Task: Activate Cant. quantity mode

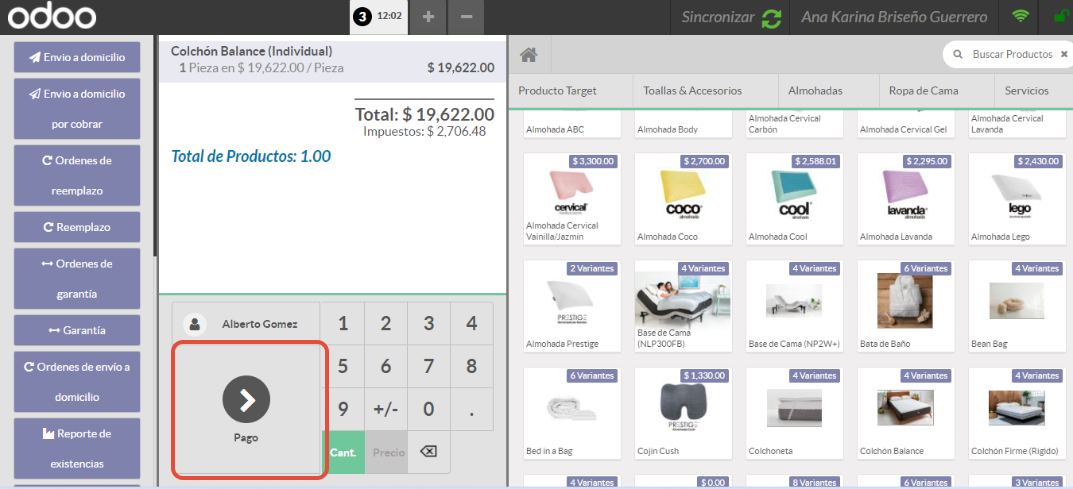Action: (x=343, y=452)
